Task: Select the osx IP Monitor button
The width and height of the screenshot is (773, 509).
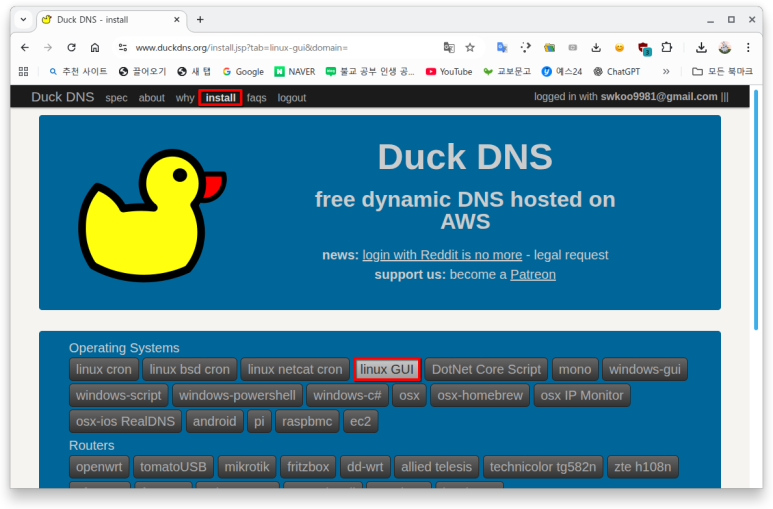Action: coord(582,396)
